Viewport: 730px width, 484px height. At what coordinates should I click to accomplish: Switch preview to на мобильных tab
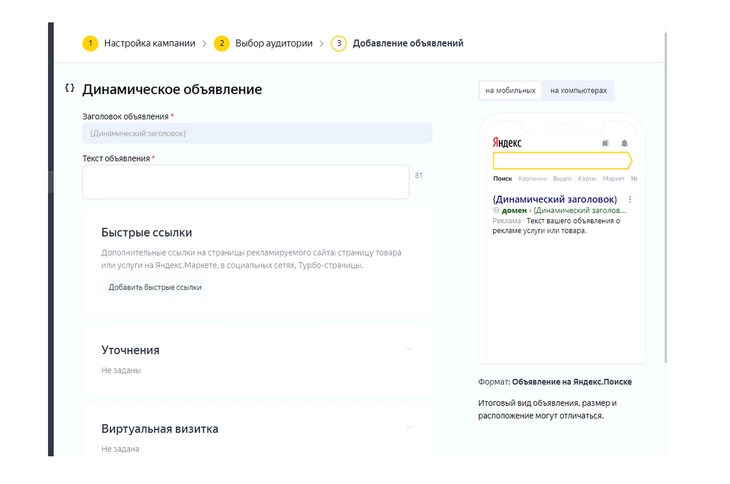[x=510, y=90]
